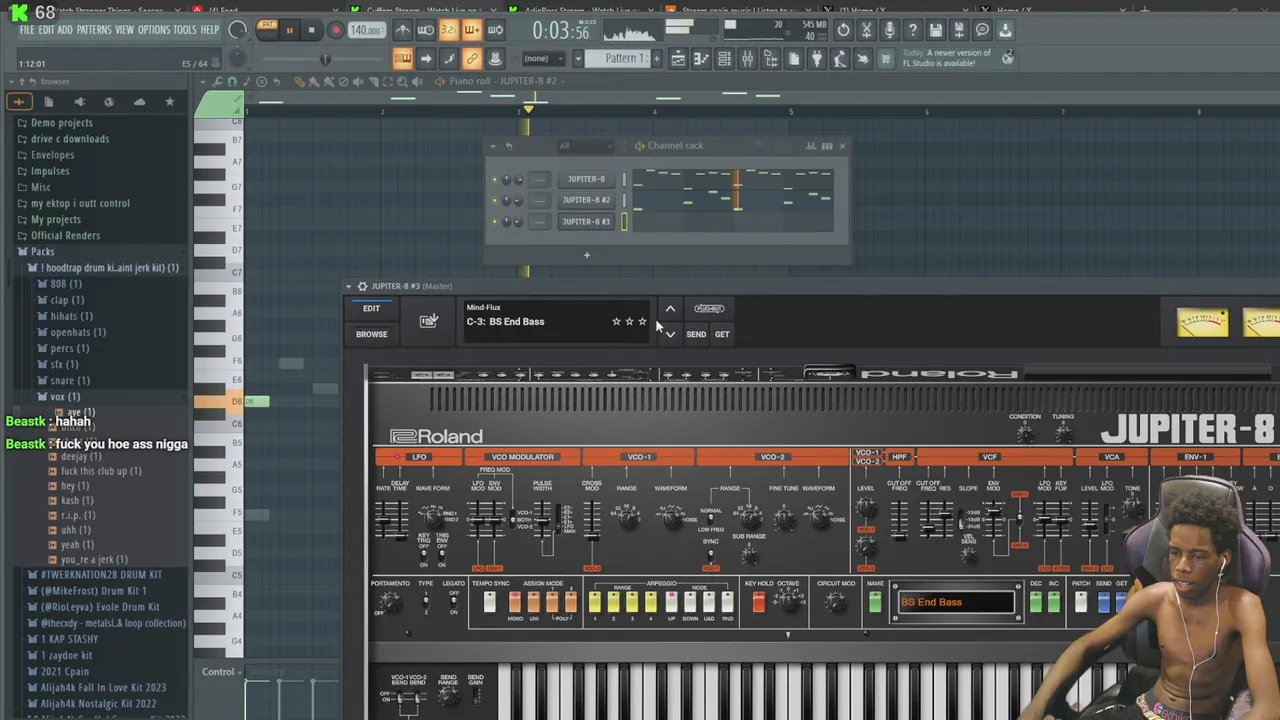Toggle the link/typing keyboard chain icon
Image resolution: width=1280 pixels, height=720 pixels.
(471, 59)
